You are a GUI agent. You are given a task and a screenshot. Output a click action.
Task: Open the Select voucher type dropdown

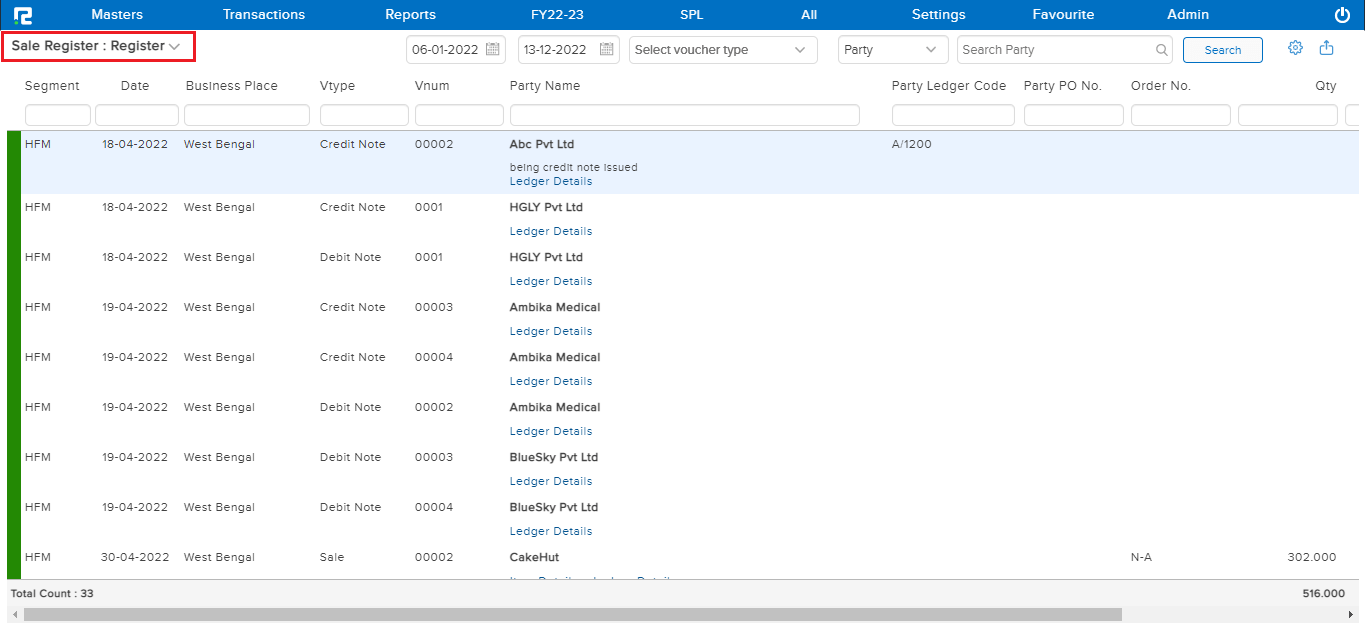coord(722,50)
